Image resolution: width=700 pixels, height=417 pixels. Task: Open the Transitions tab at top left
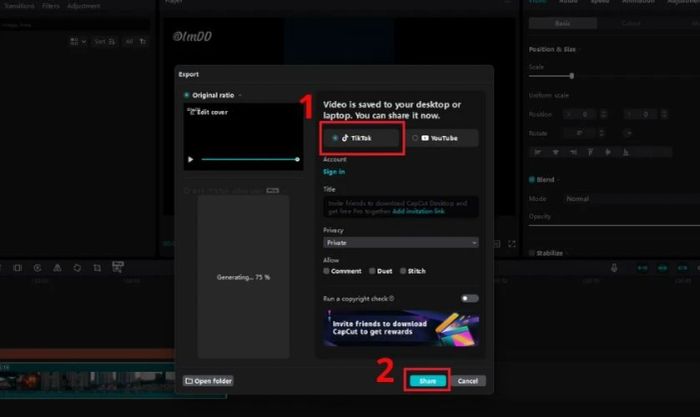point(19,6)
